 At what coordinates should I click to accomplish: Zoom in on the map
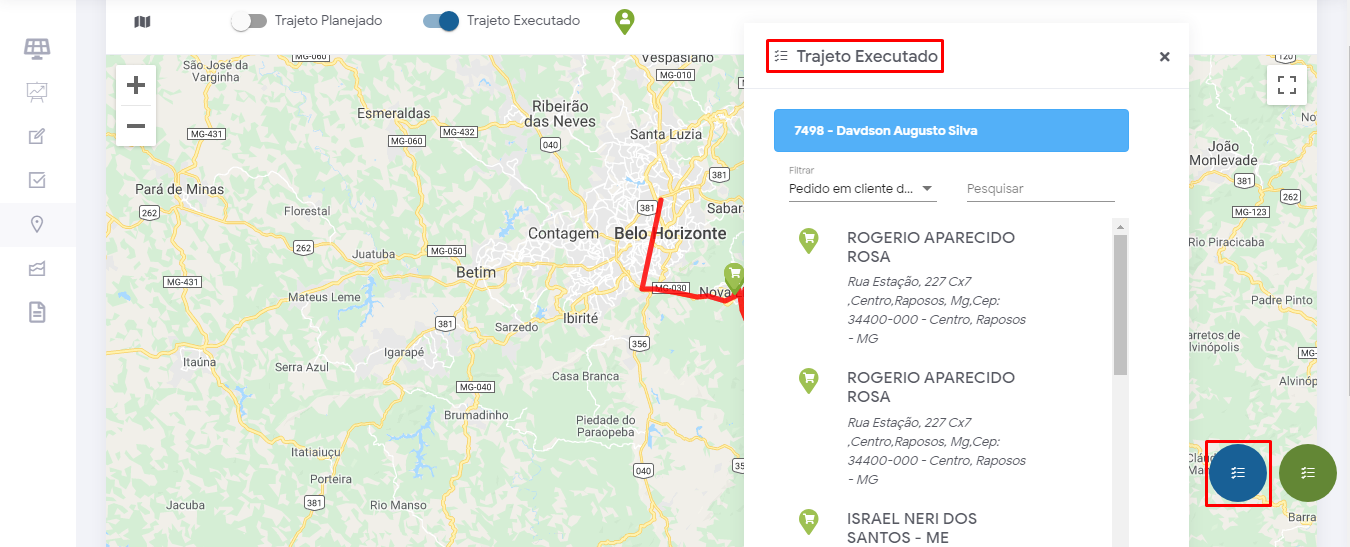tap(136, 86)
